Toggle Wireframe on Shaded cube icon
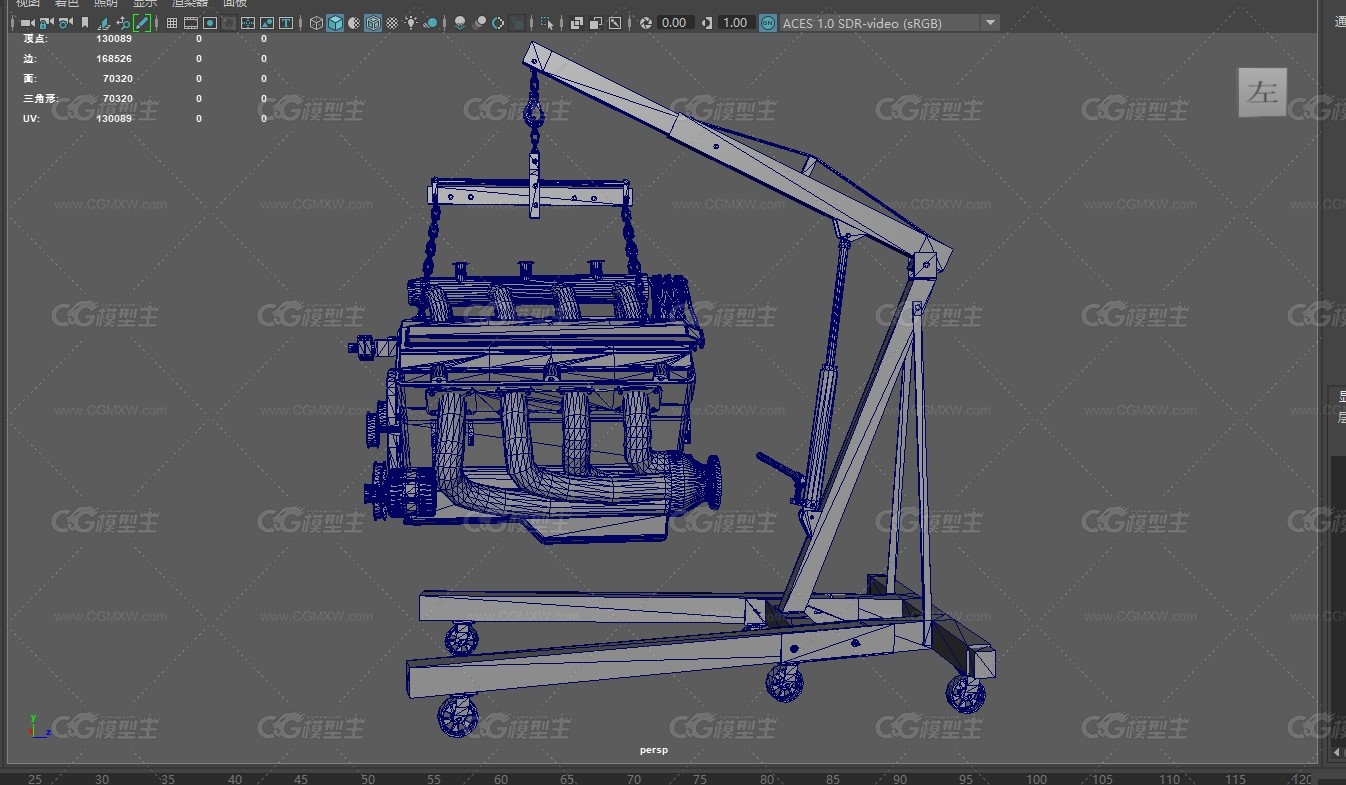Viewport: 1346px width, 785px height. point(373,22)
